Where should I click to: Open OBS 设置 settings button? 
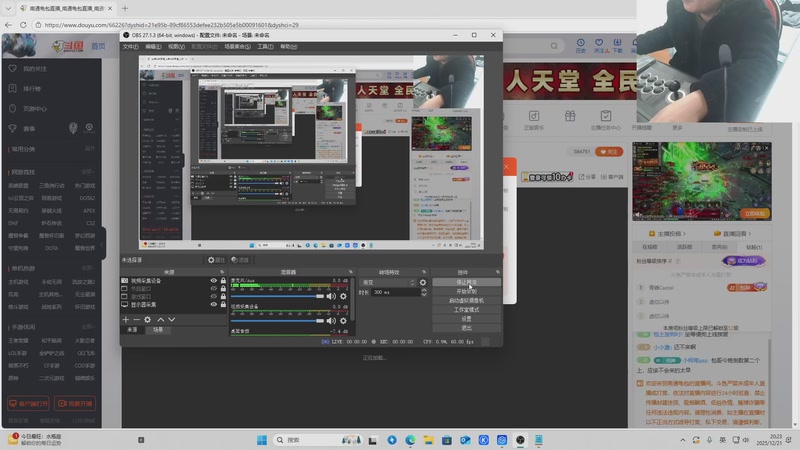point(466,319)
